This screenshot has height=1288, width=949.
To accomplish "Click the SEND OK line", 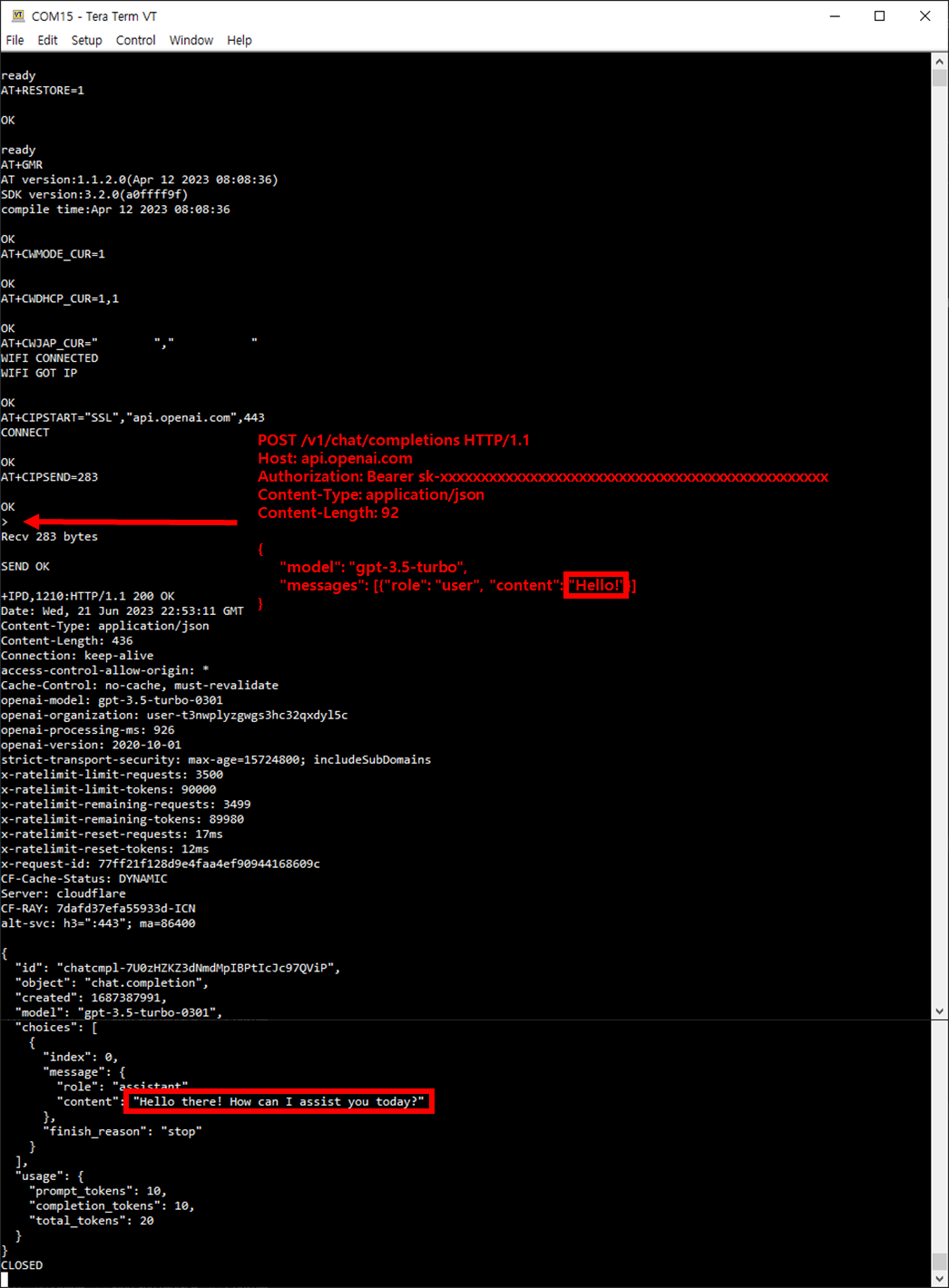I will coord(25,567).
